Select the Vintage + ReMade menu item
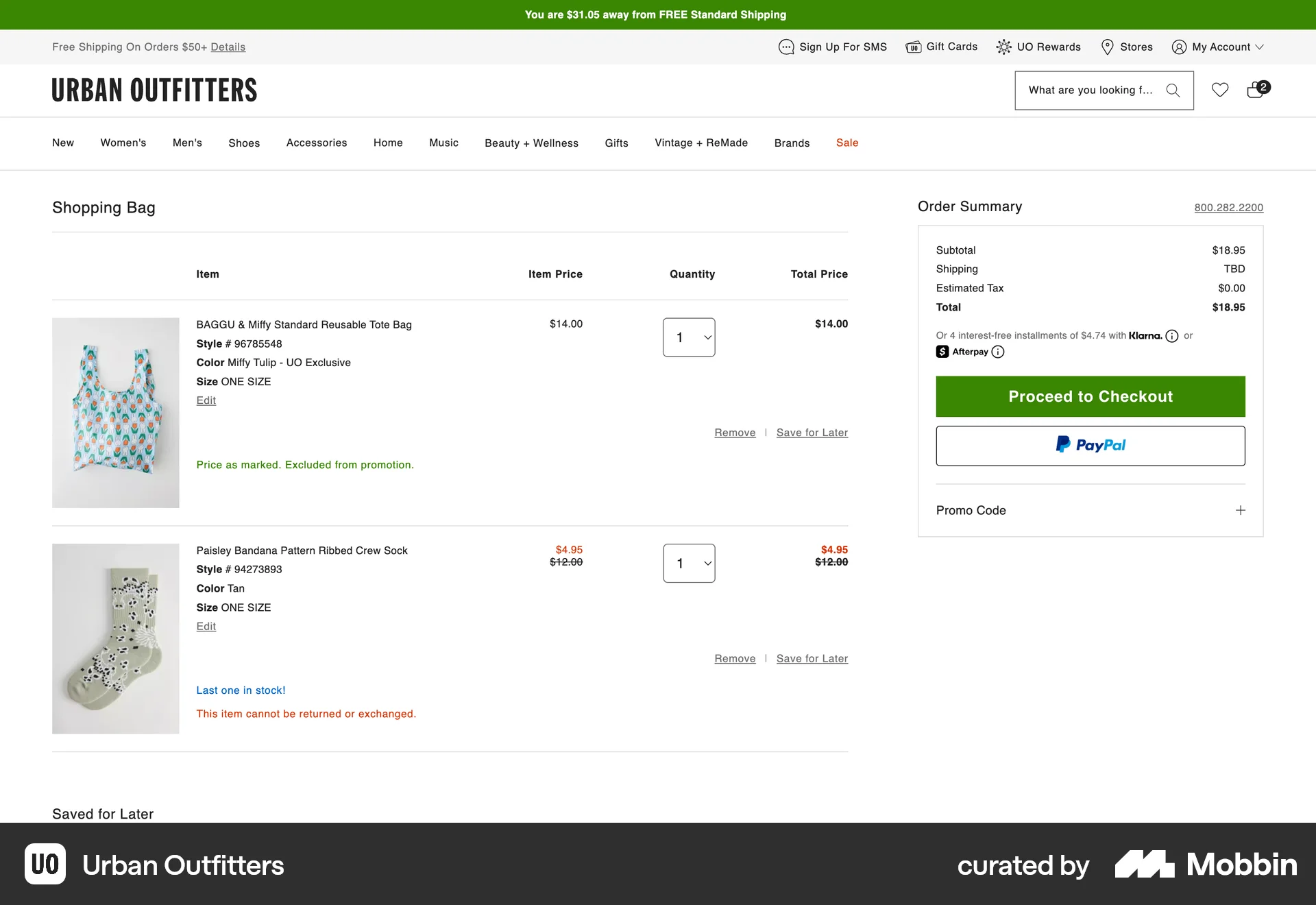Viewport: 1316px width, 905px height. (x=700, y=143)
